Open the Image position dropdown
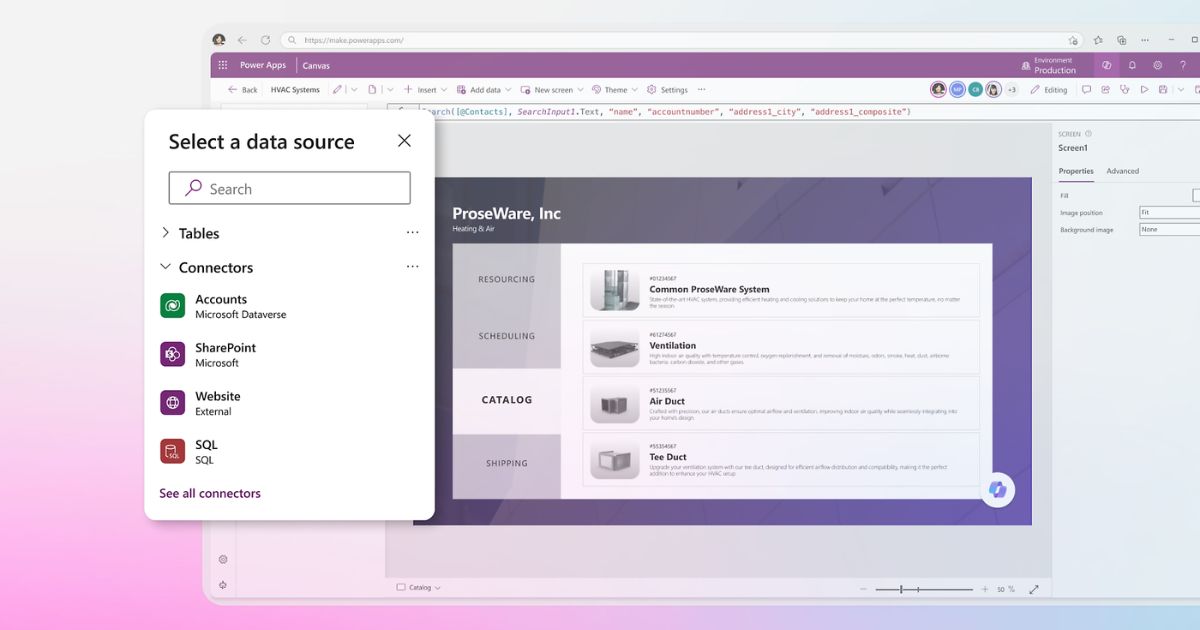 pyautogui.click(x=1170, y=213)
